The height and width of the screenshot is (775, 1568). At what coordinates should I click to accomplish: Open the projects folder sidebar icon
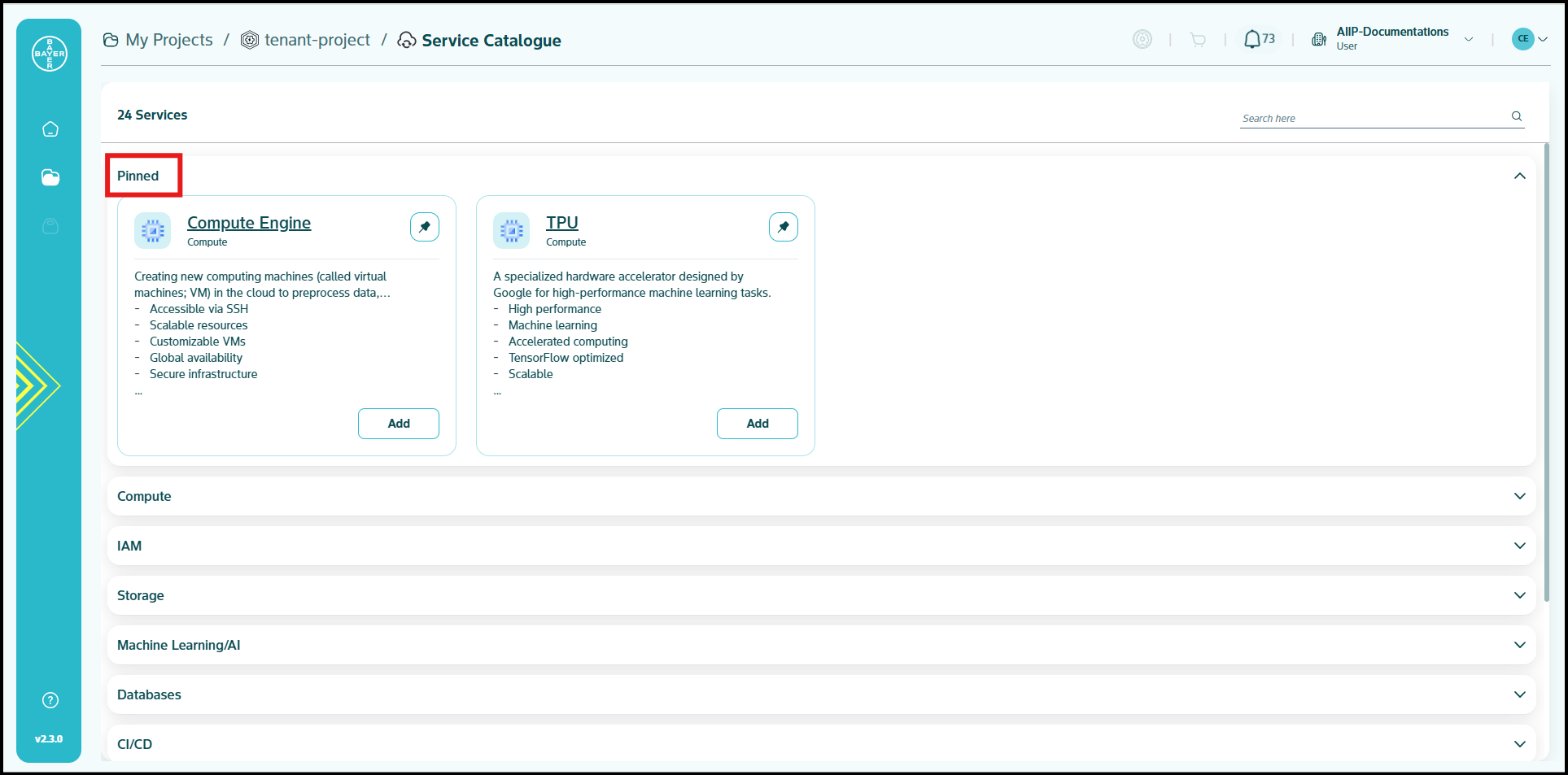point(50,177)
